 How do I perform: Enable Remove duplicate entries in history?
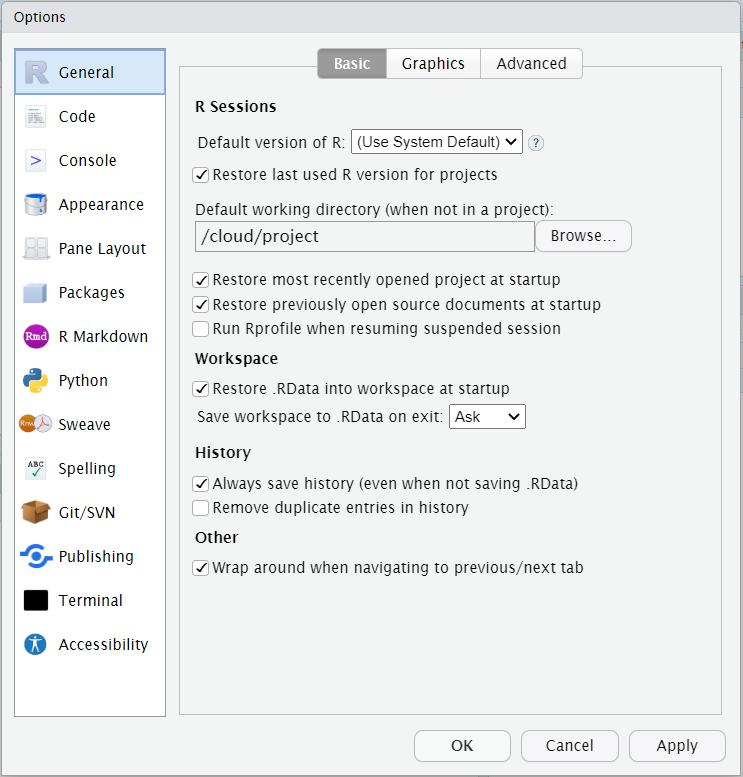pos(201,508)
